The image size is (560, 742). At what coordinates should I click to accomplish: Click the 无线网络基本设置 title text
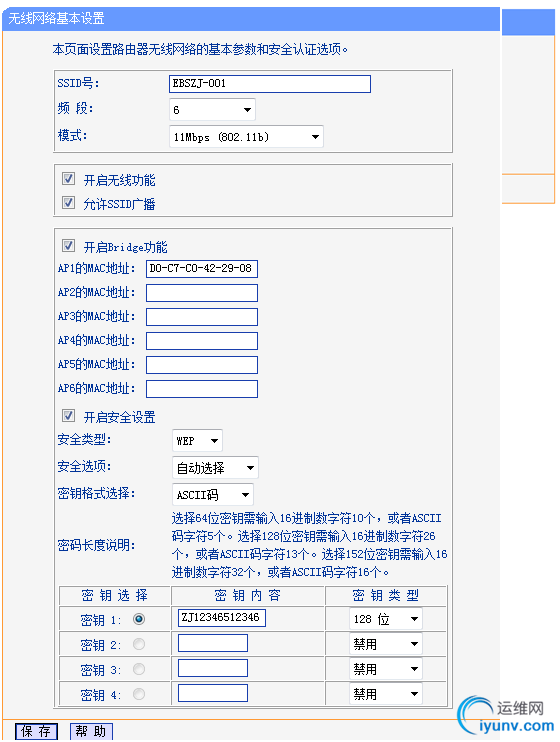tap(56, 18)
